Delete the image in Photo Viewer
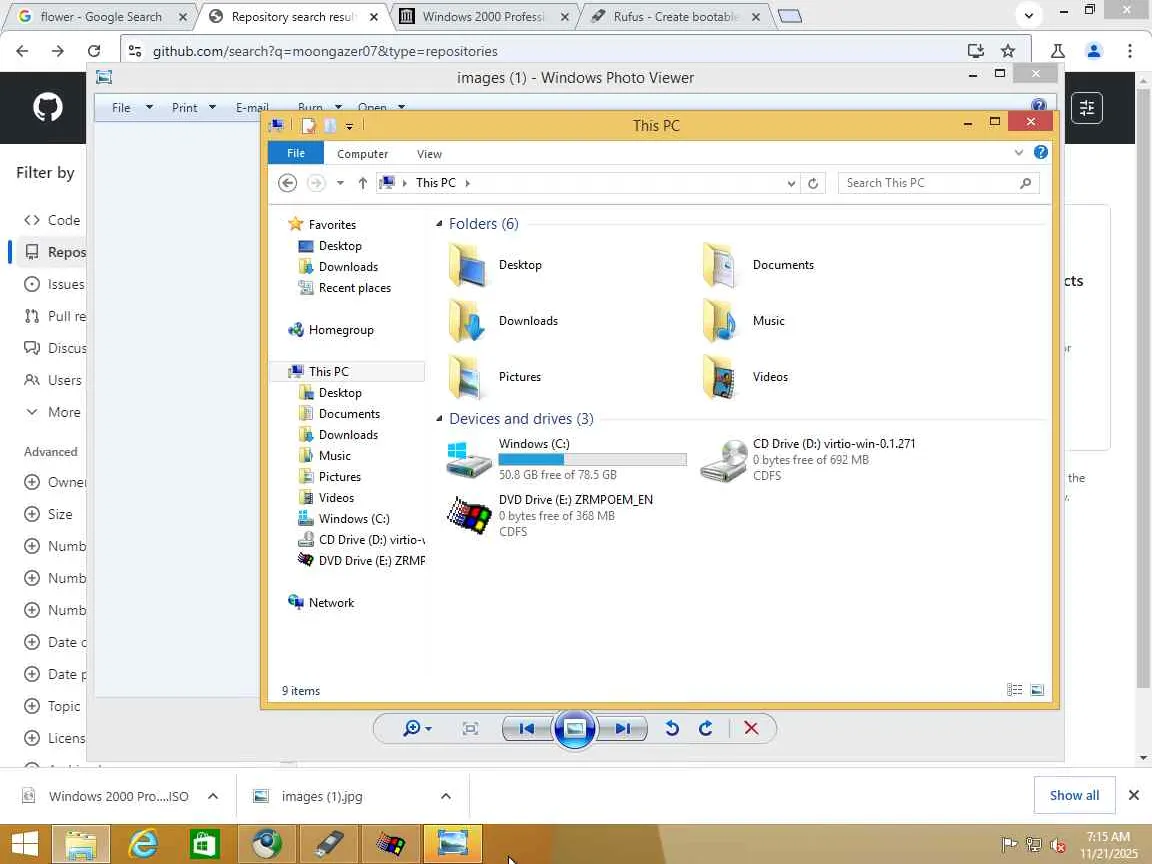The width and height of the screenshot is (1152, 864). coord(751,728)
